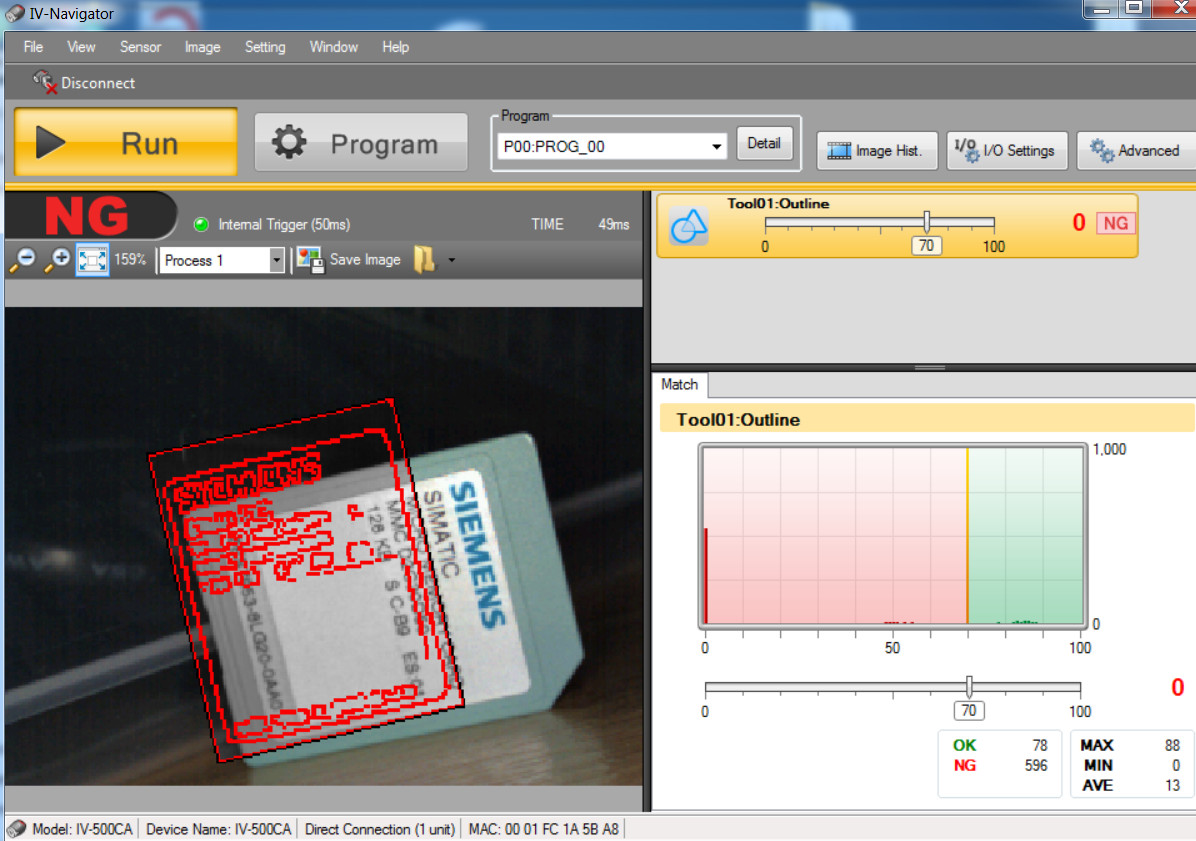Click the filmstrip icon on Image Hist.

coord(839,151)
